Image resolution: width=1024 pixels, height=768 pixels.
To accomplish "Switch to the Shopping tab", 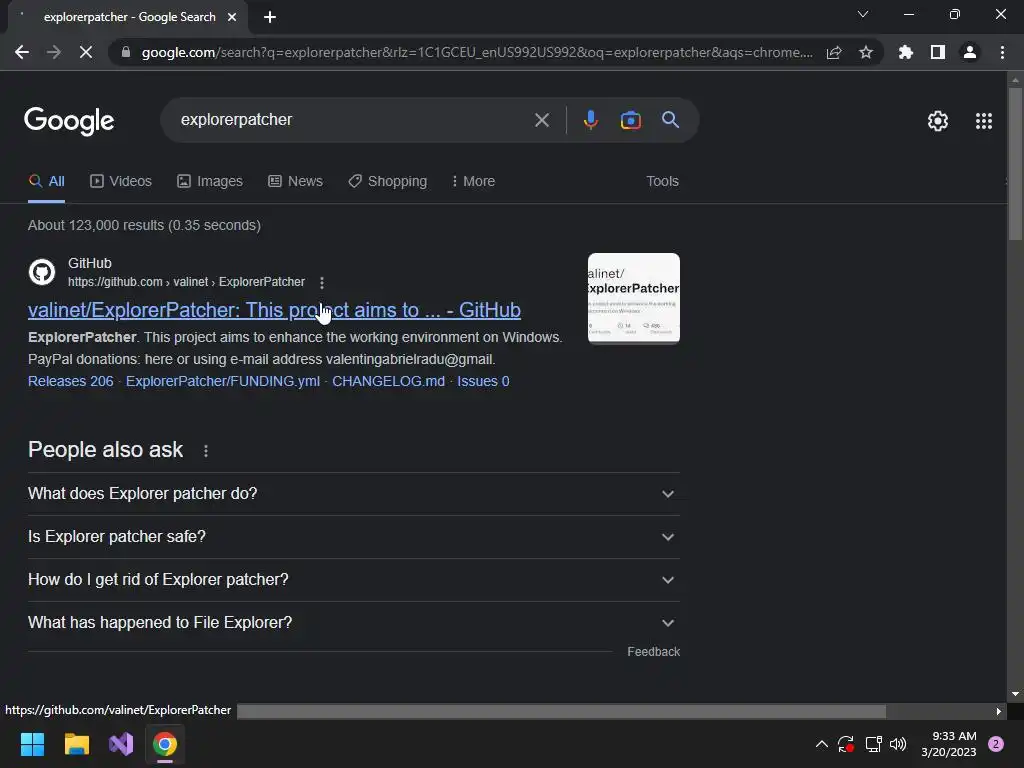I will [387, 182].
